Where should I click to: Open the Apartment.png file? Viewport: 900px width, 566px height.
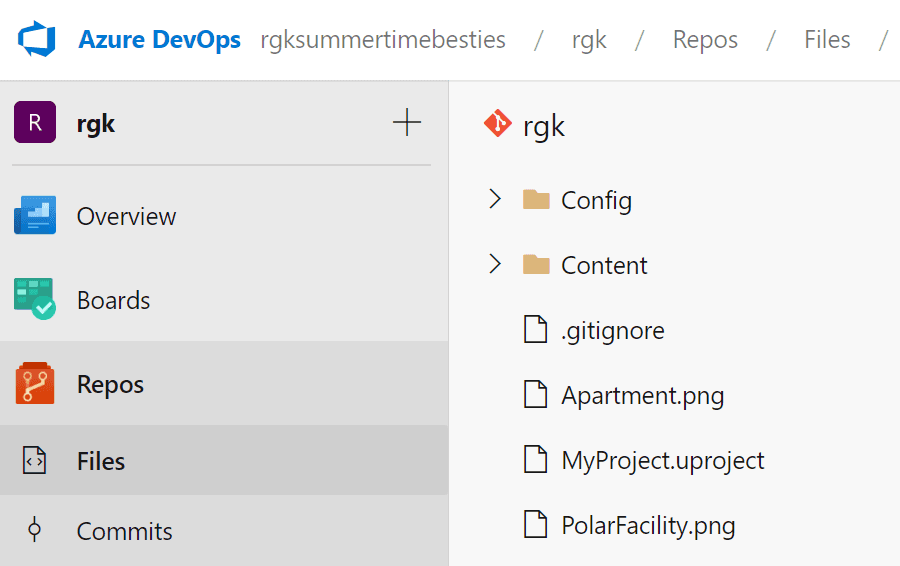pos(643,396)
